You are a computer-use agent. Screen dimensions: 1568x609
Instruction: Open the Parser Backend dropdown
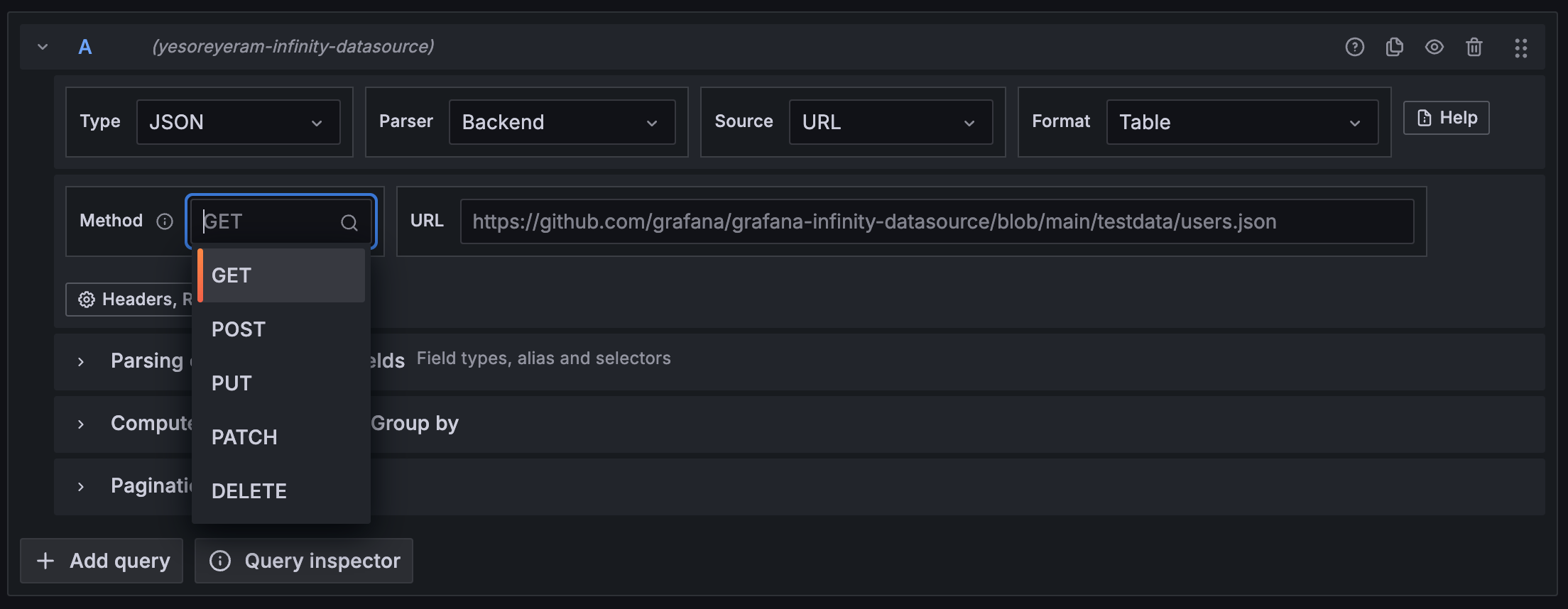pos(561,122)
